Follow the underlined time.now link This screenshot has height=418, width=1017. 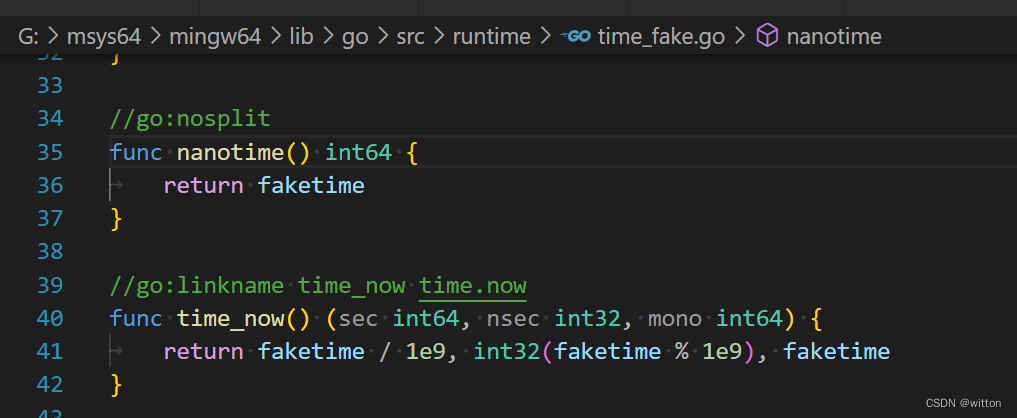click(472, 286)
